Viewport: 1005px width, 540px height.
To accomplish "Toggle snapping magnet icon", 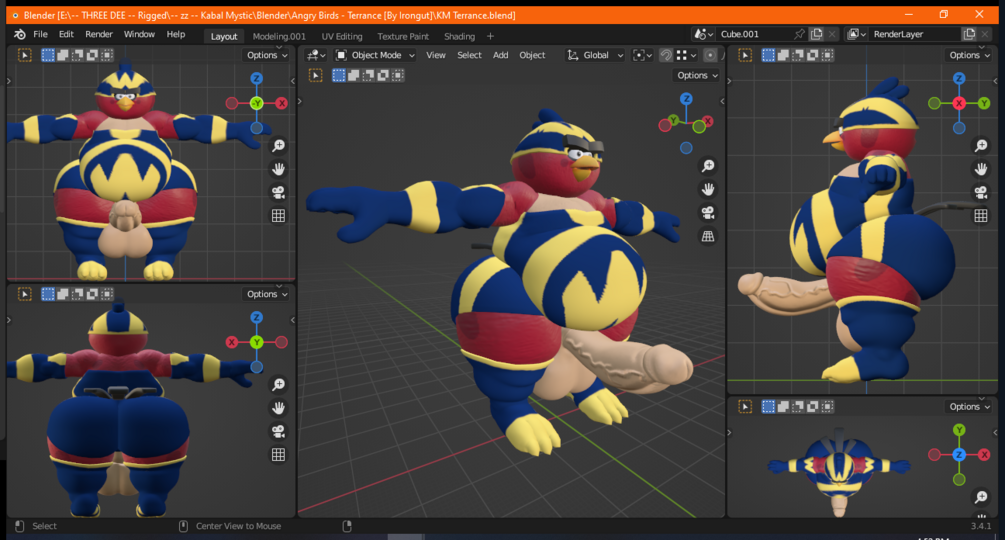I will tap(666, 55).
